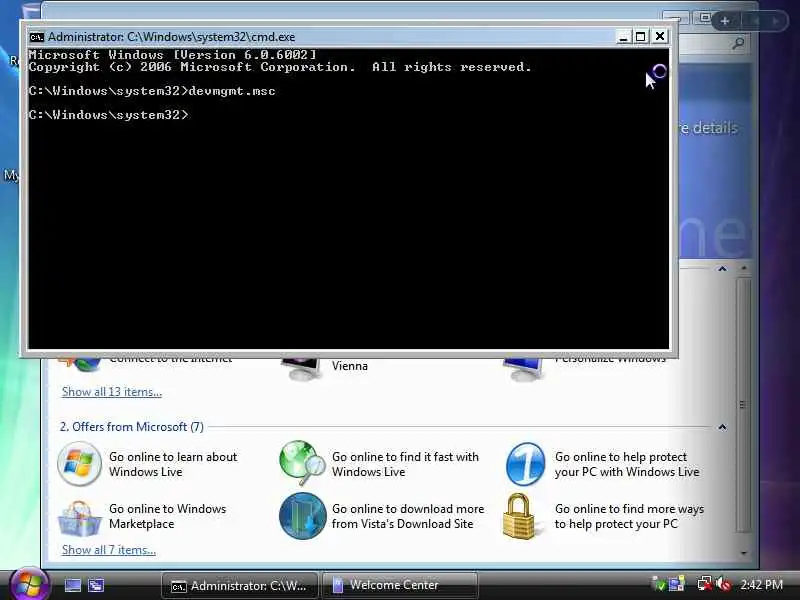Click the Welcome Center scrollbar down arrow
Viewport: 800px width, 600px height.
point(743,553)
